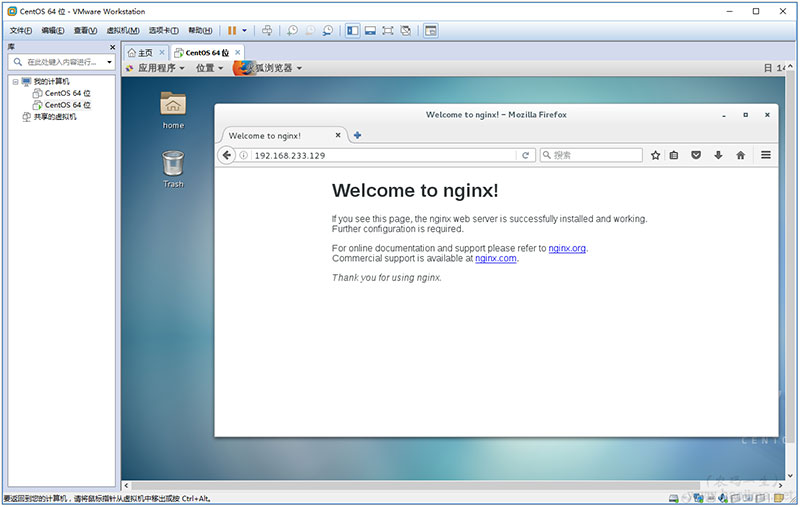
Task: Minimize the Mozilla Firefox window
Action: 723,115
